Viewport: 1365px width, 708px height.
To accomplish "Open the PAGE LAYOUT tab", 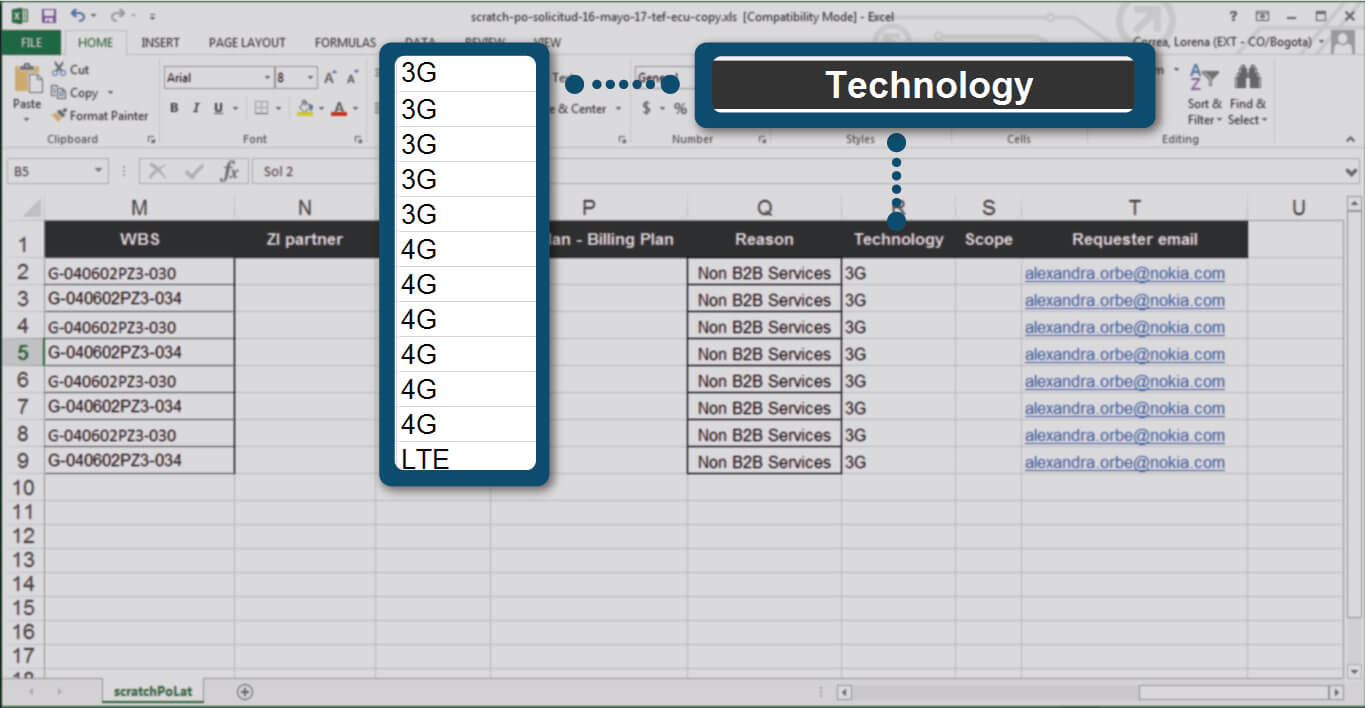I will point(247,42).
